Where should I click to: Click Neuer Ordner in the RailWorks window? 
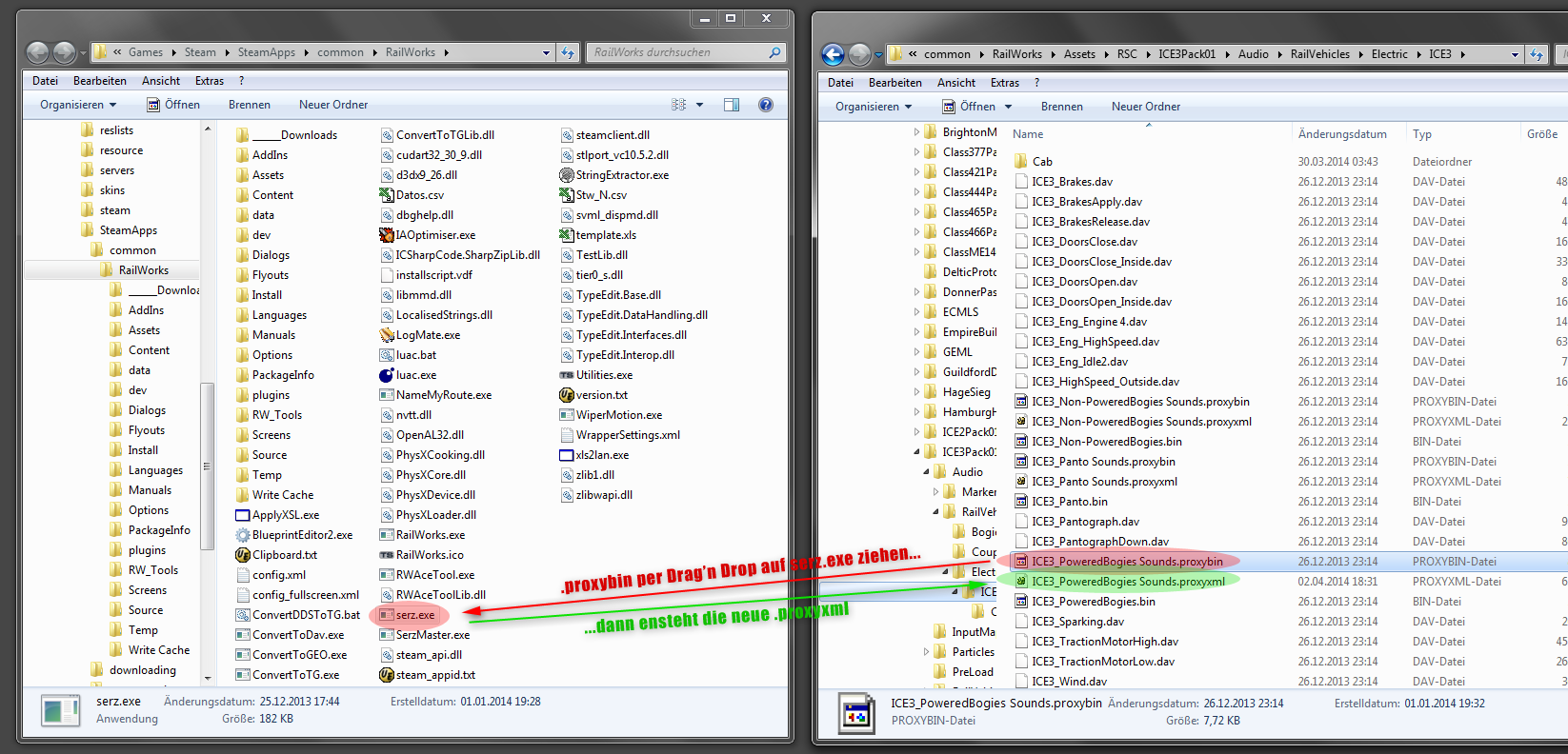pyautogui.click(x=333, y=105)
